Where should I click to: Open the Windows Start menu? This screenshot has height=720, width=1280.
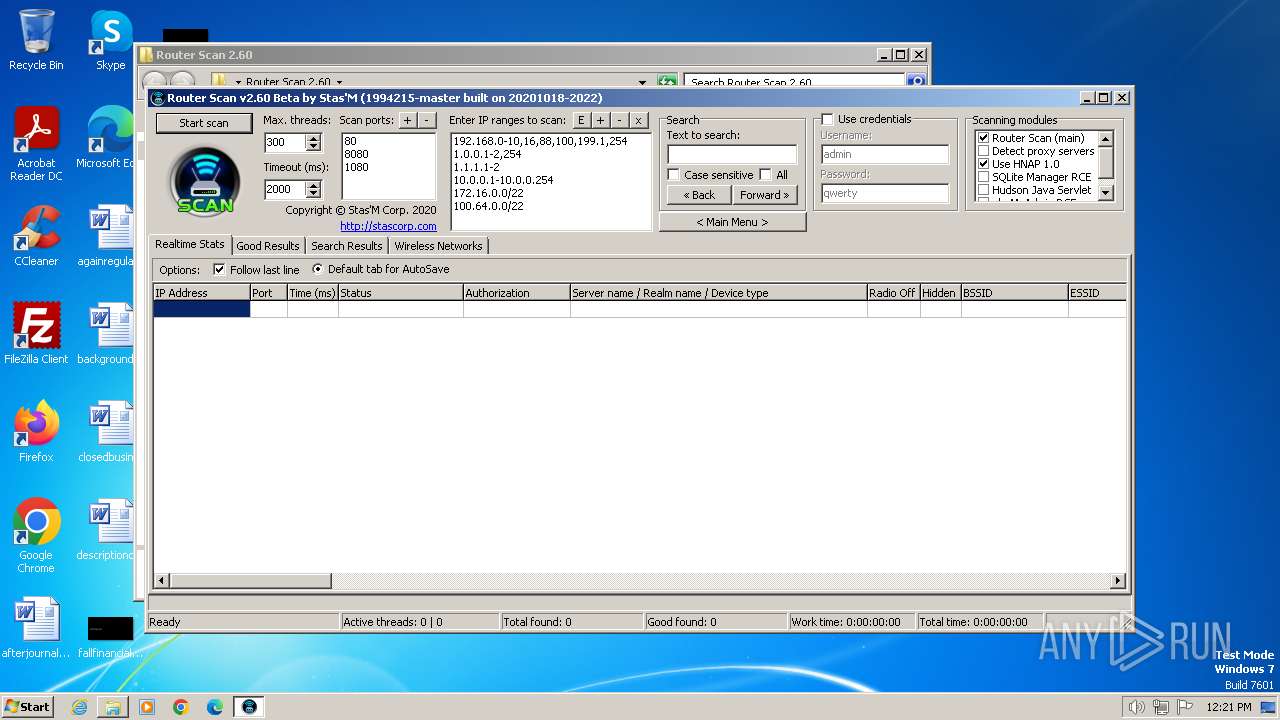pos(28,707)
